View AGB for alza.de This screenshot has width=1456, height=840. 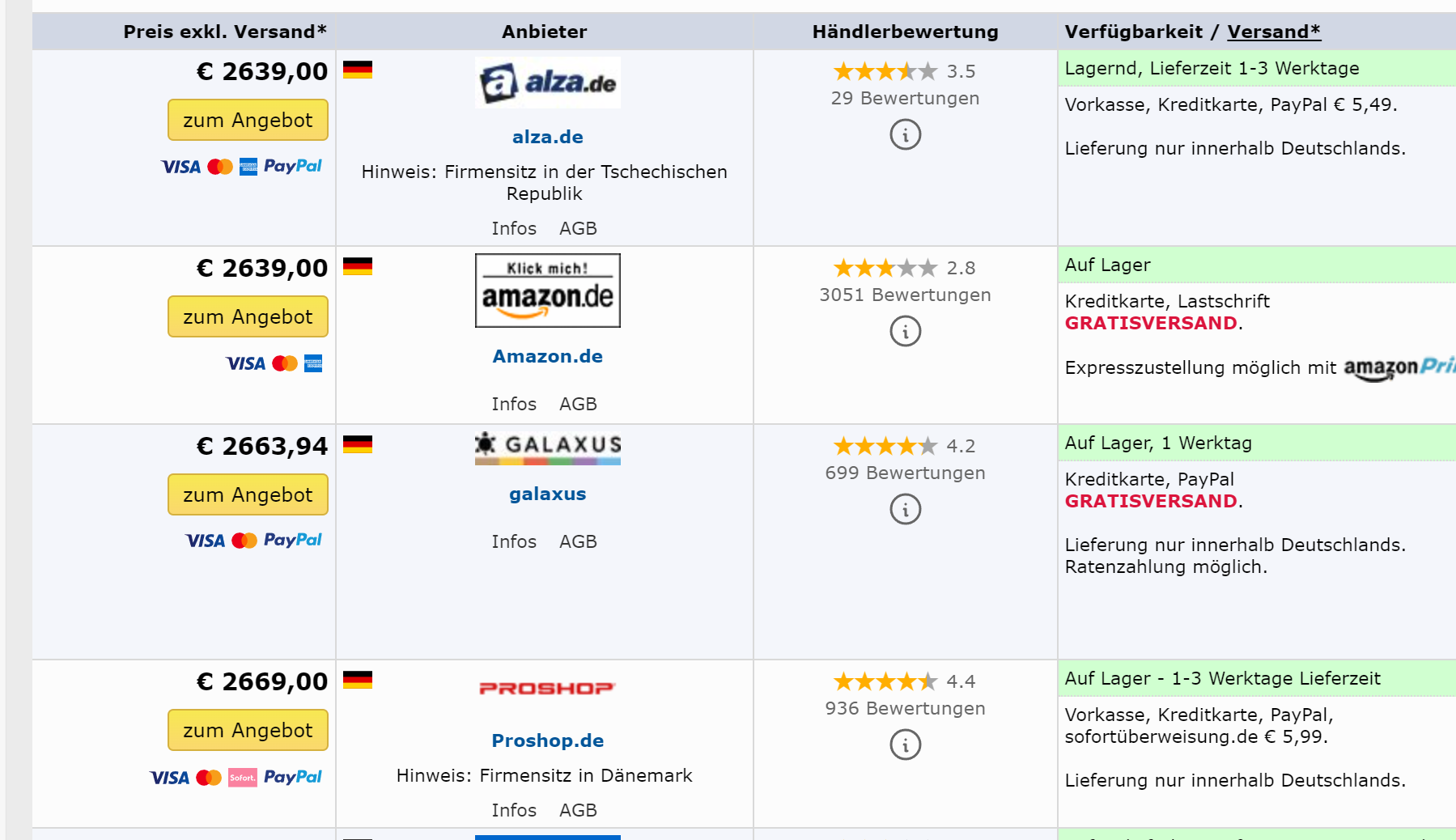coord(578,228)
